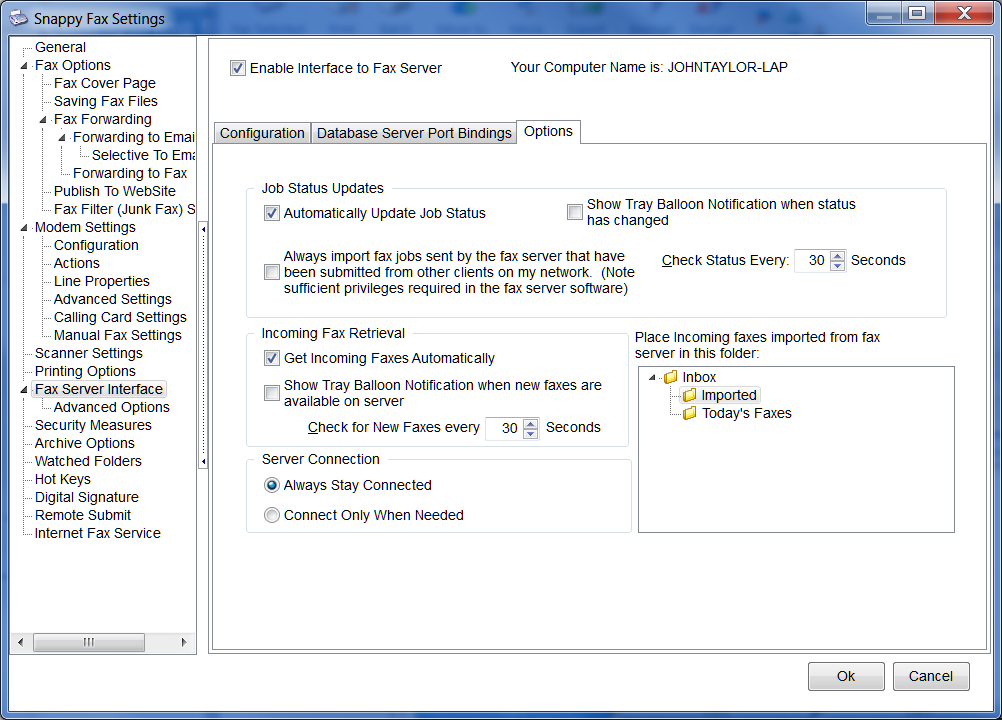Screen dimensions: 1002x720
Task: Click the tree panel horizontal scrollbar thumb
Action: 89,642
